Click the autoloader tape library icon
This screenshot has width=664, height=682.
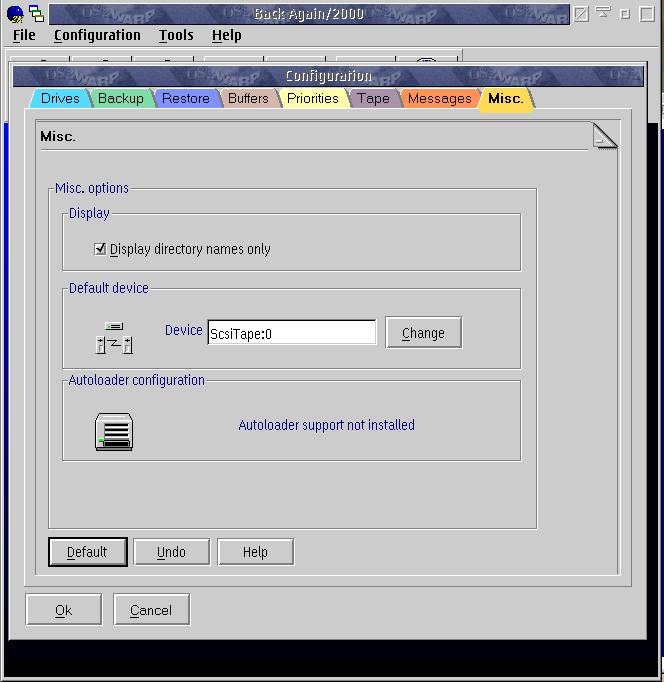[x=114, y=431]
